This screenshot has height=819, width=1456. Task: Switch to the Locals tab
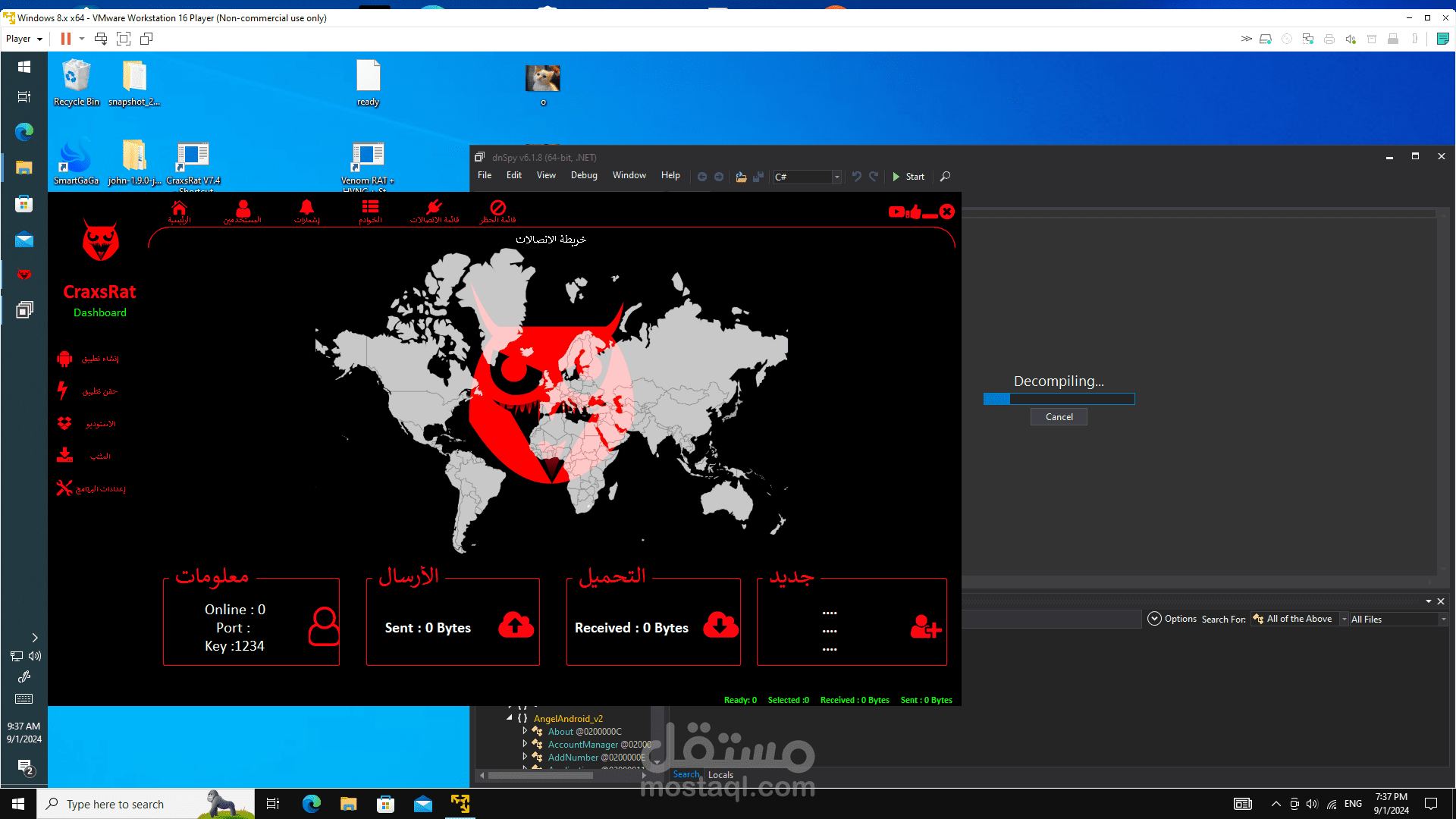720,775
